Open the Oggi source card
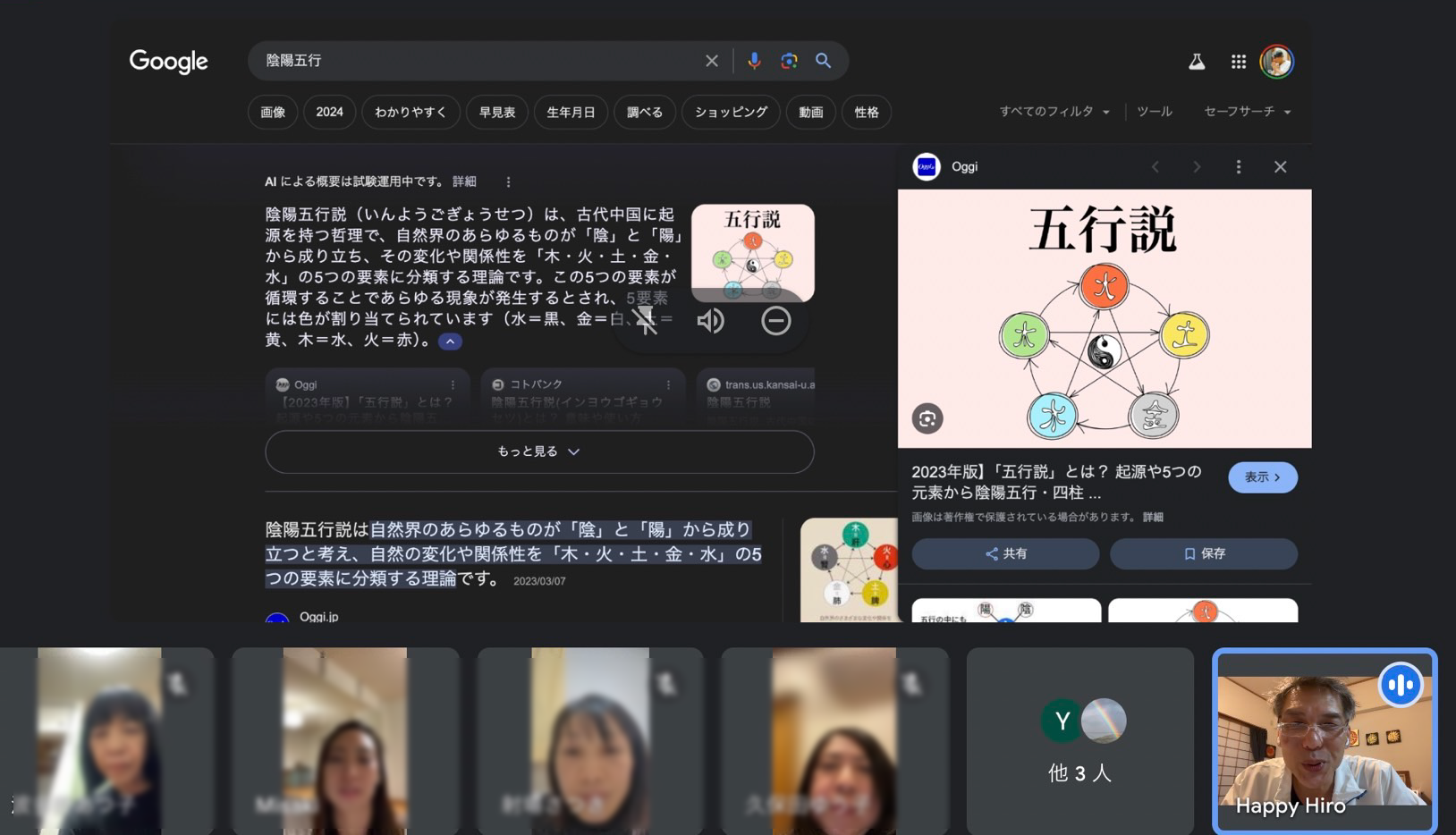 pyautogui.click(x=368, y=395)
